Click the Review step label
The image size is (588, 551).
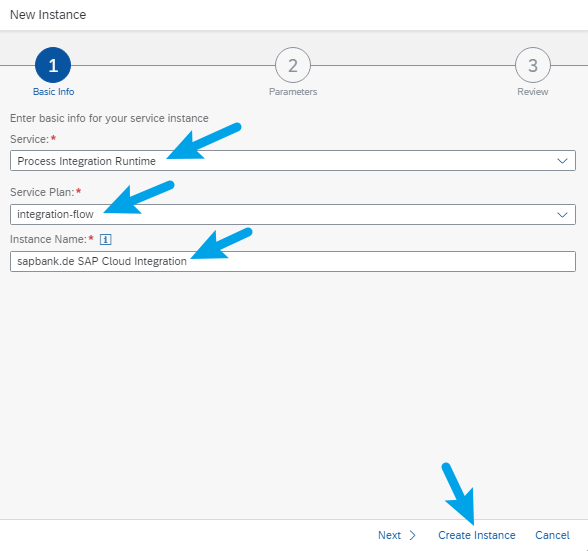[532, 92]
